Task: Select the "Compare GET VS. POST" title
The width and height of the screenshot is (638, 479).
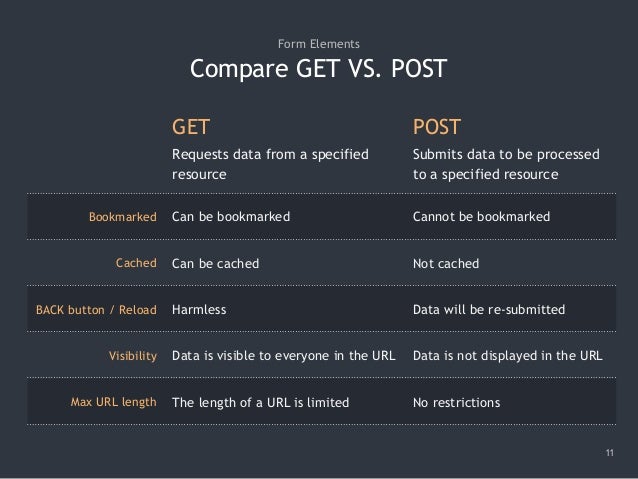Action: (318, 70)
